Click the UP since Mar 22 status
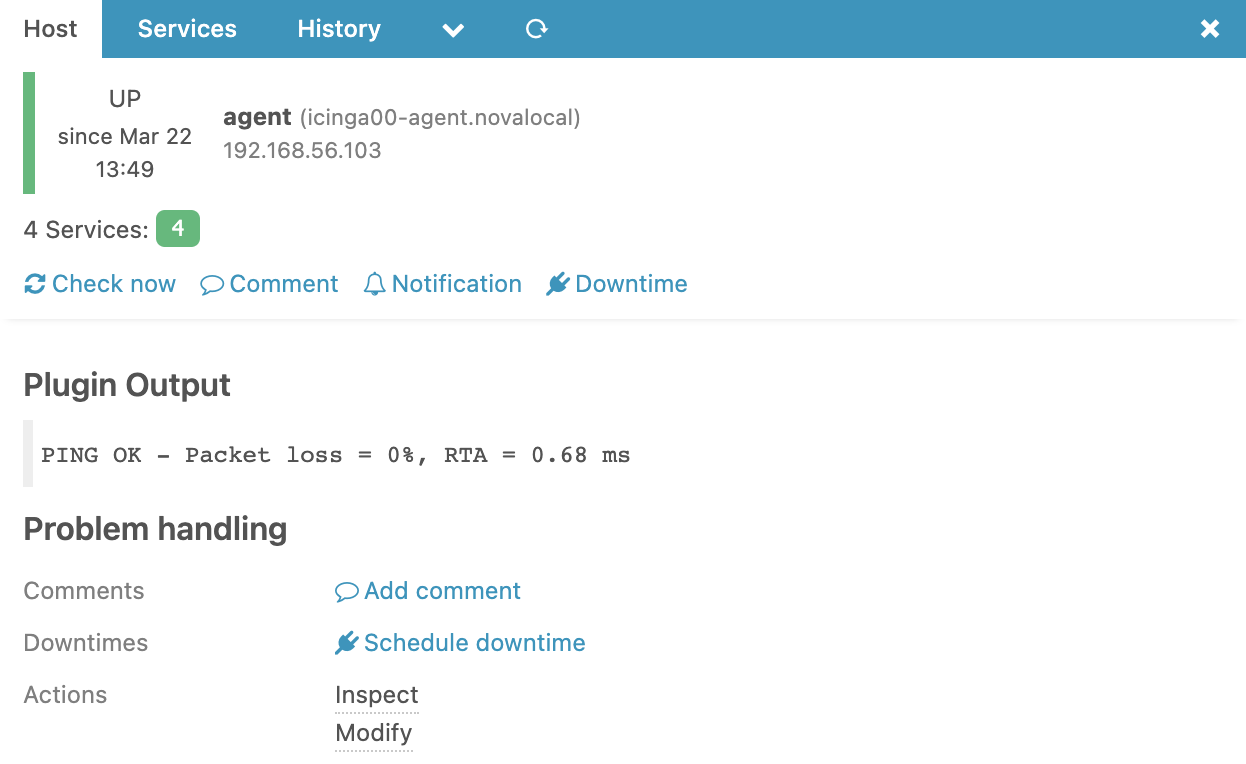Image resolution: width=1246 pixels, height=764 pixels. pos(125,134)
